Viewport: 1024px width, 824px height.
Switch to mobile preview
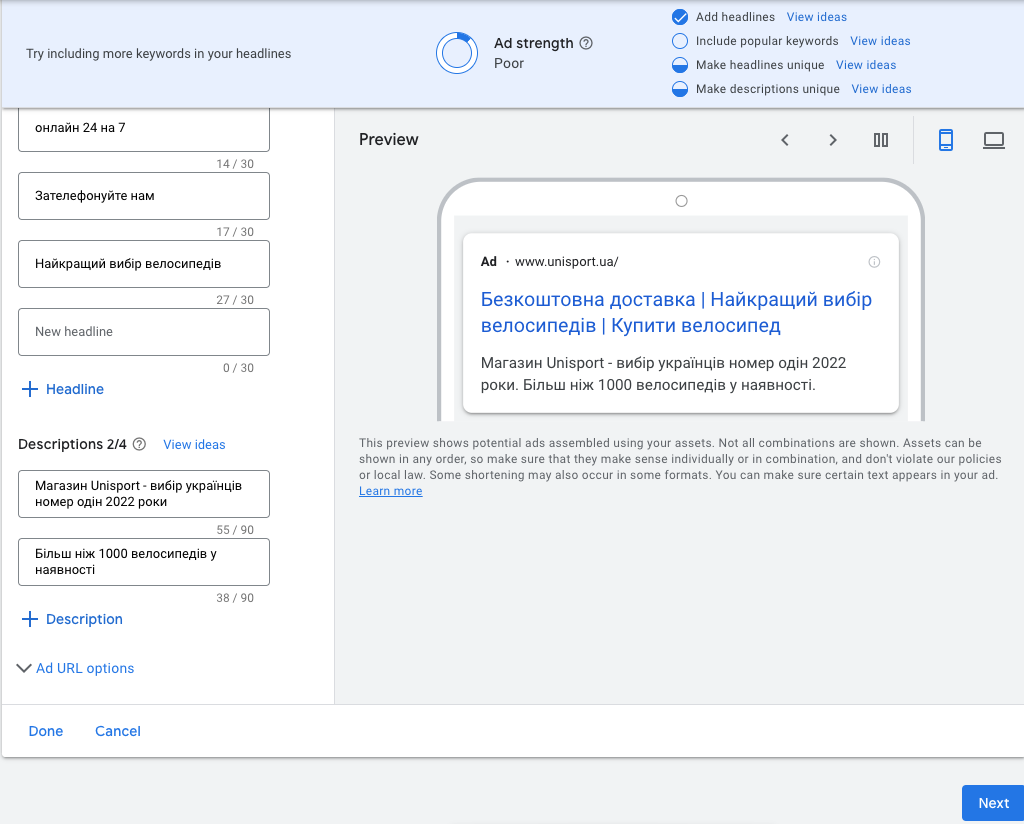(946, 140)
